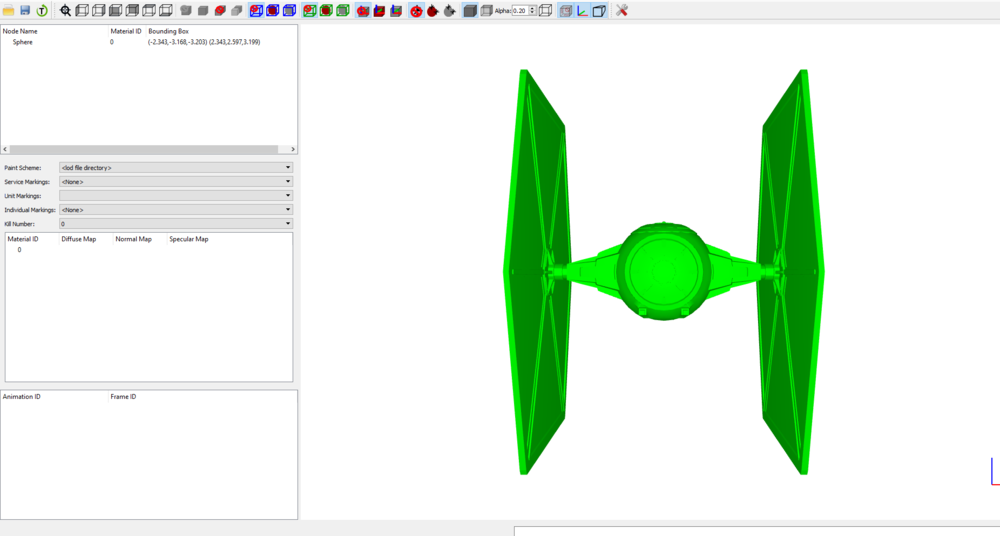Click the Bounding Box column header

pos(168,31)
